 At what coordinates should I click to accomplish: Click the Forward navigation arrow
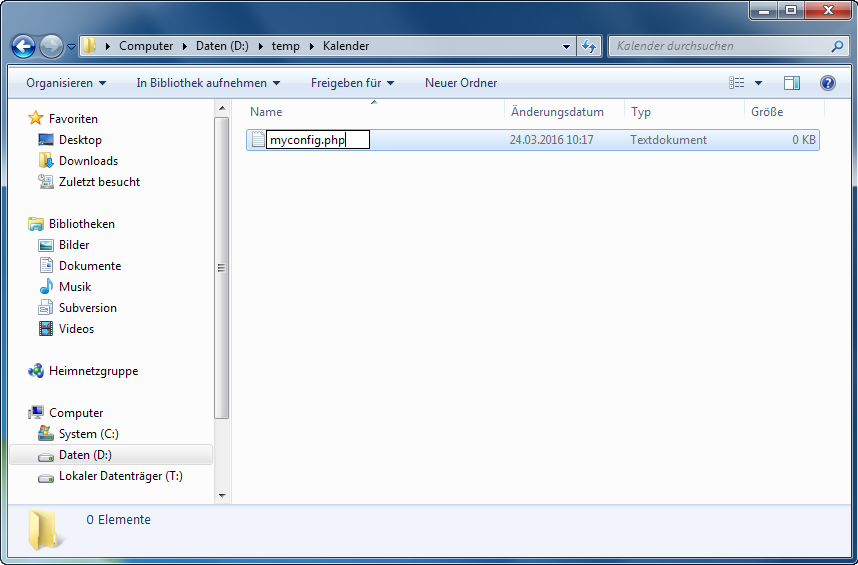coord(51,46)
